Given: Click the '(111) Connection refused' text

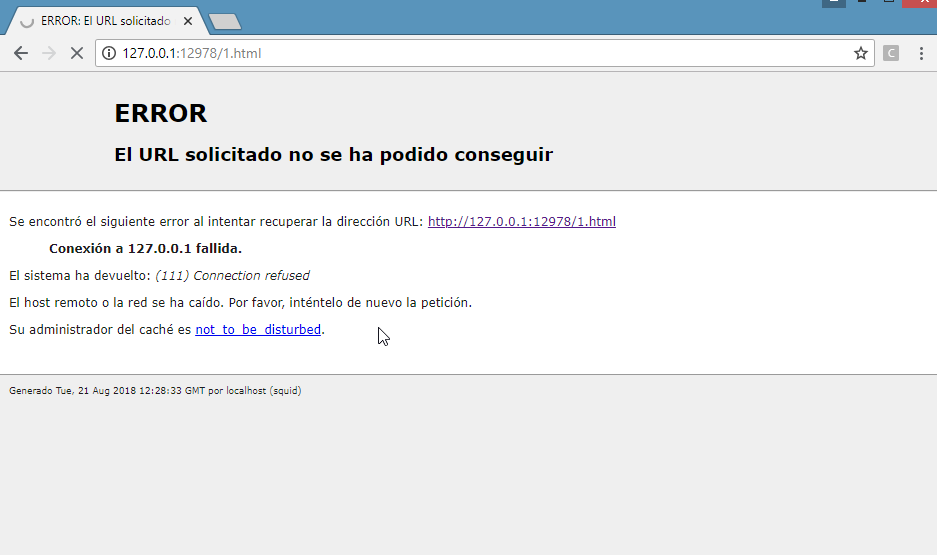Looking at the screenshot, I should pyautogui.click(x=232, y=275).
